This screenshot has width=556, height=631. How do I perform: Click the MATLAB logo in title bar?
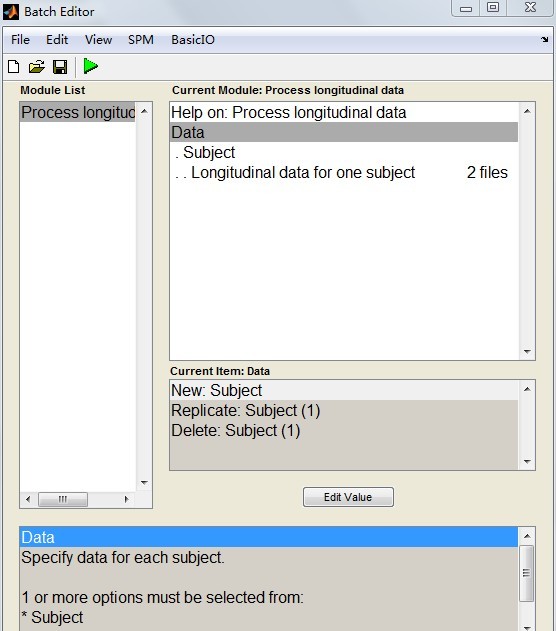coord(11,12)
